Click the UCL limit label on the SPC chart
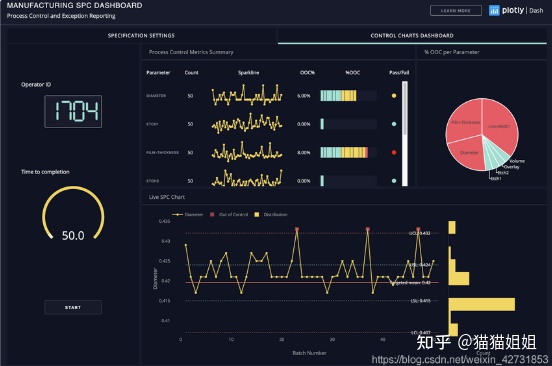The height and width of the screenshot is (366, 552). point(420,233)
